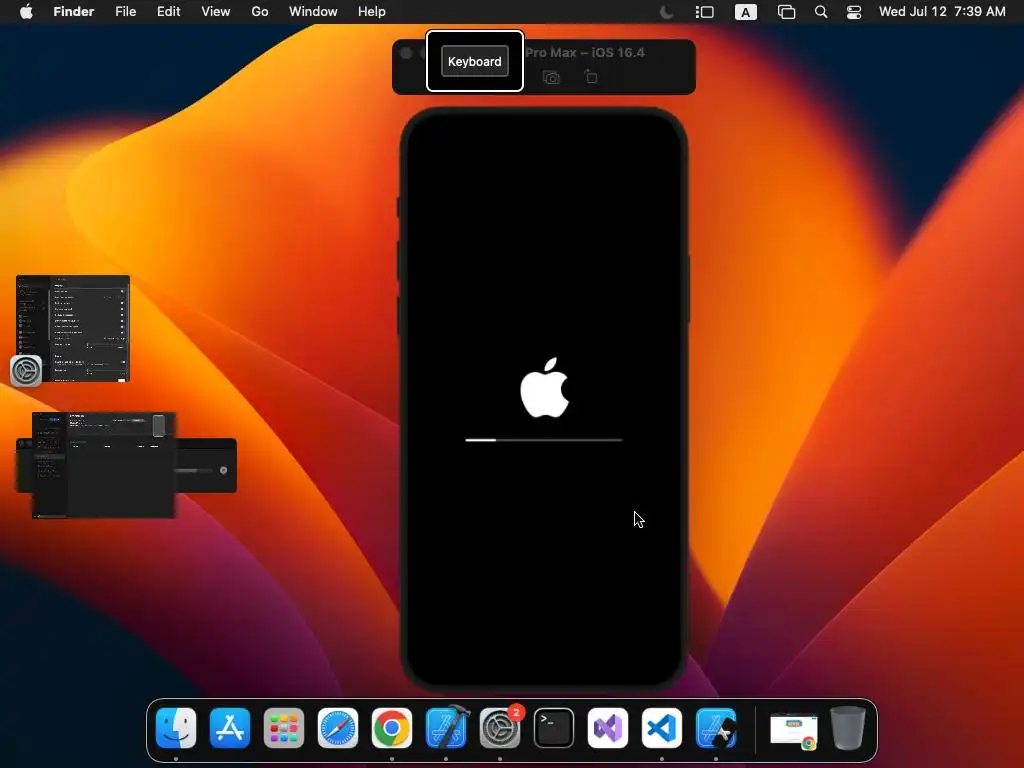The width and height of the screenshot is (1024, 768).
Task: Open the Window menu
Action: [313, 12]
